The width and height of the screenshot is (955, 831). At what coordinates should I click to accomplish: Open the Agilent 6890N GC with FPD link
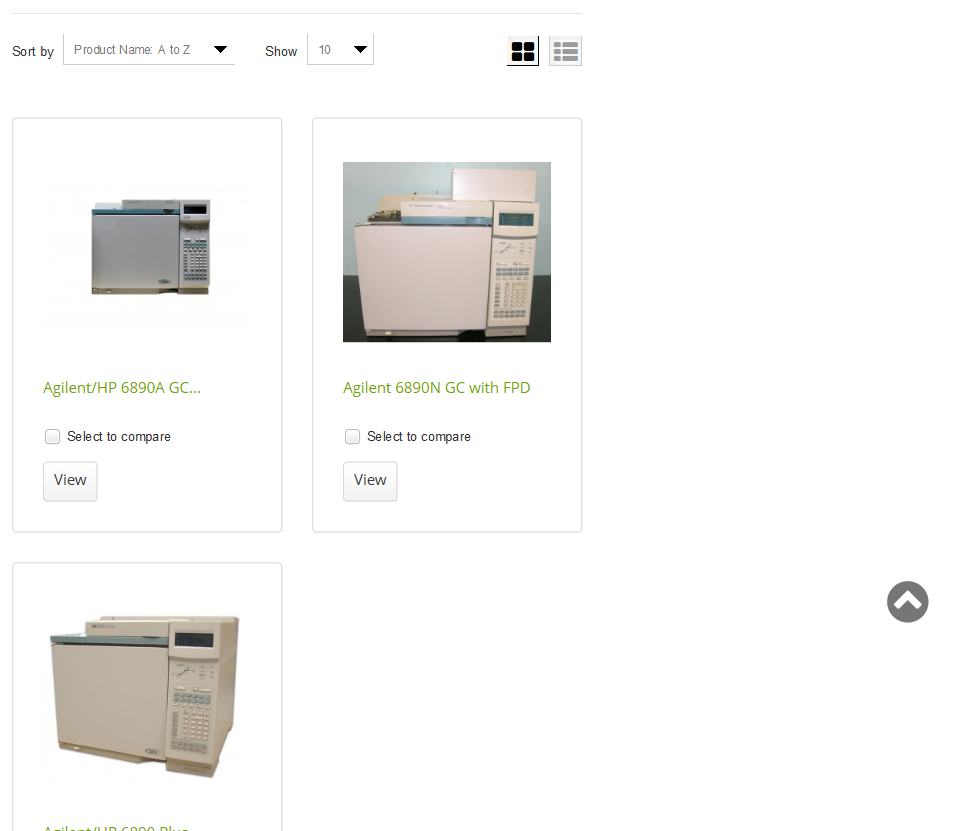[437, 387]
